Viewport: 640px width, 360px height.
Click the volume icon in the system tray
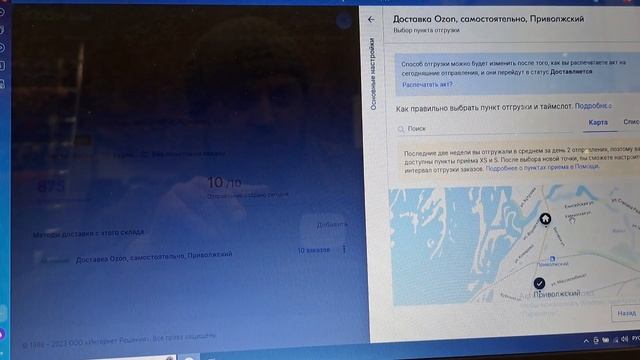click(x=625, y=339)
